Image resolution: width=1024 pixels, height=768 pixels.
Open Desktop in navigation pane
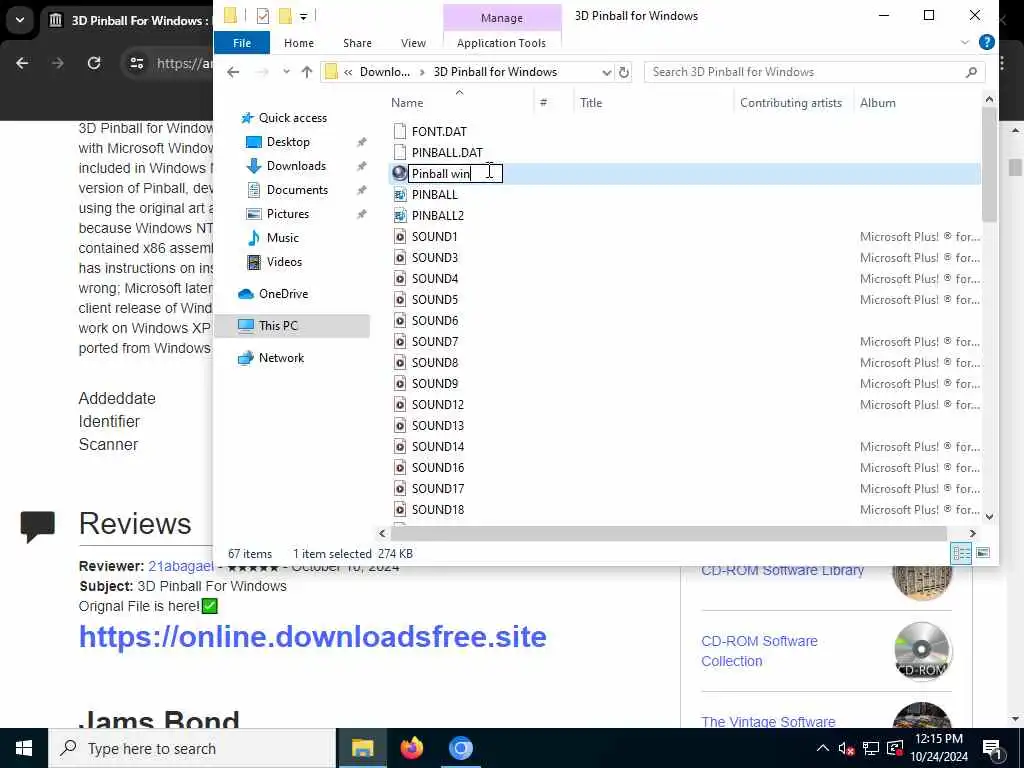[288, 142]
